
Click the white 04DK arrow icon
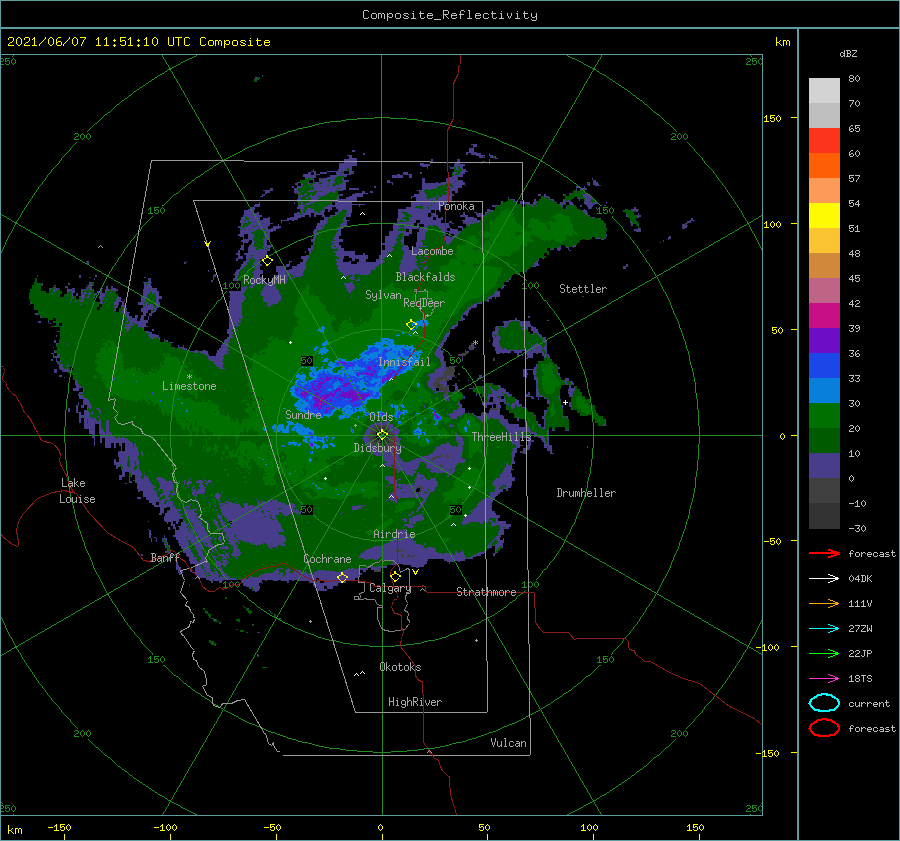click(824, 579)
